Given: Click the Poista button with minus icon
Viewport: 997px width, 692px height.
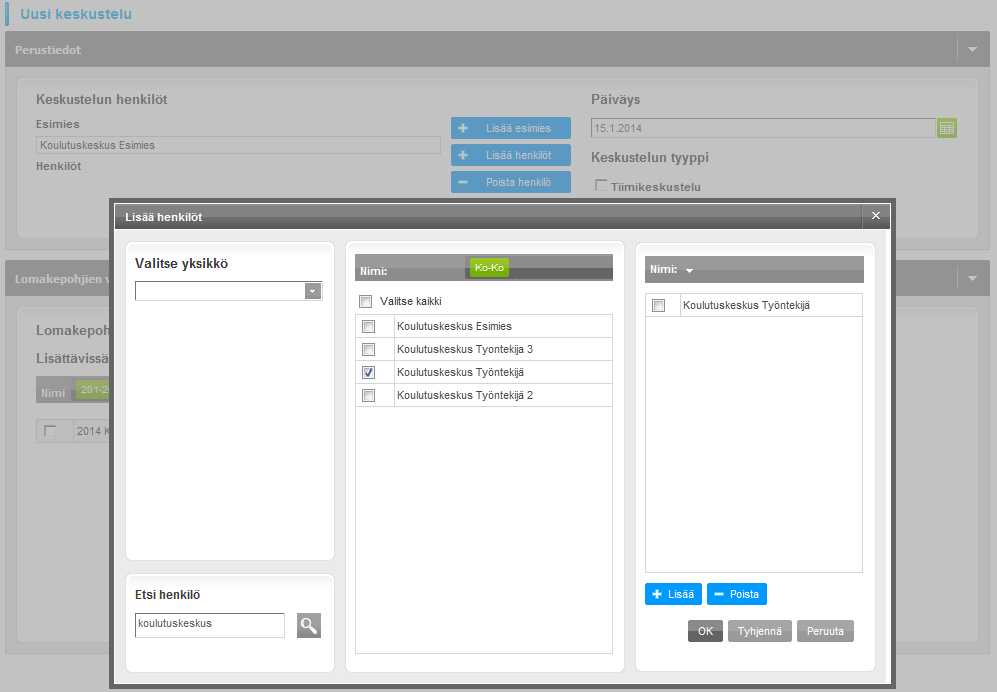Looking at the screenshot, I should (737, 594).
